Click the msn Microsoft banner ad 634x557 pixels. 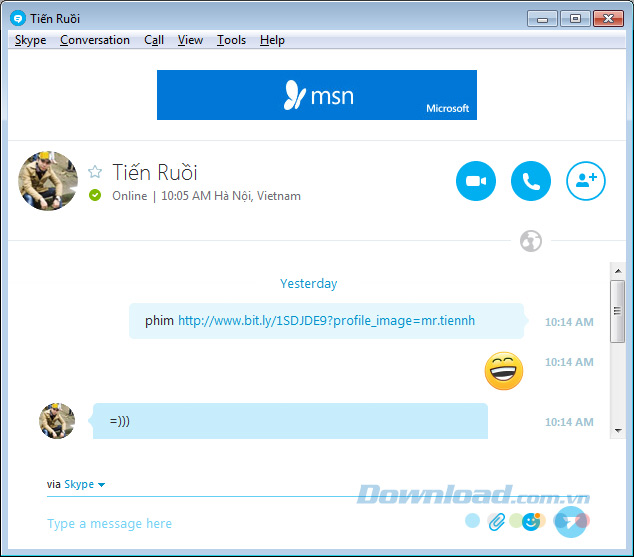(x=317, y=95)
